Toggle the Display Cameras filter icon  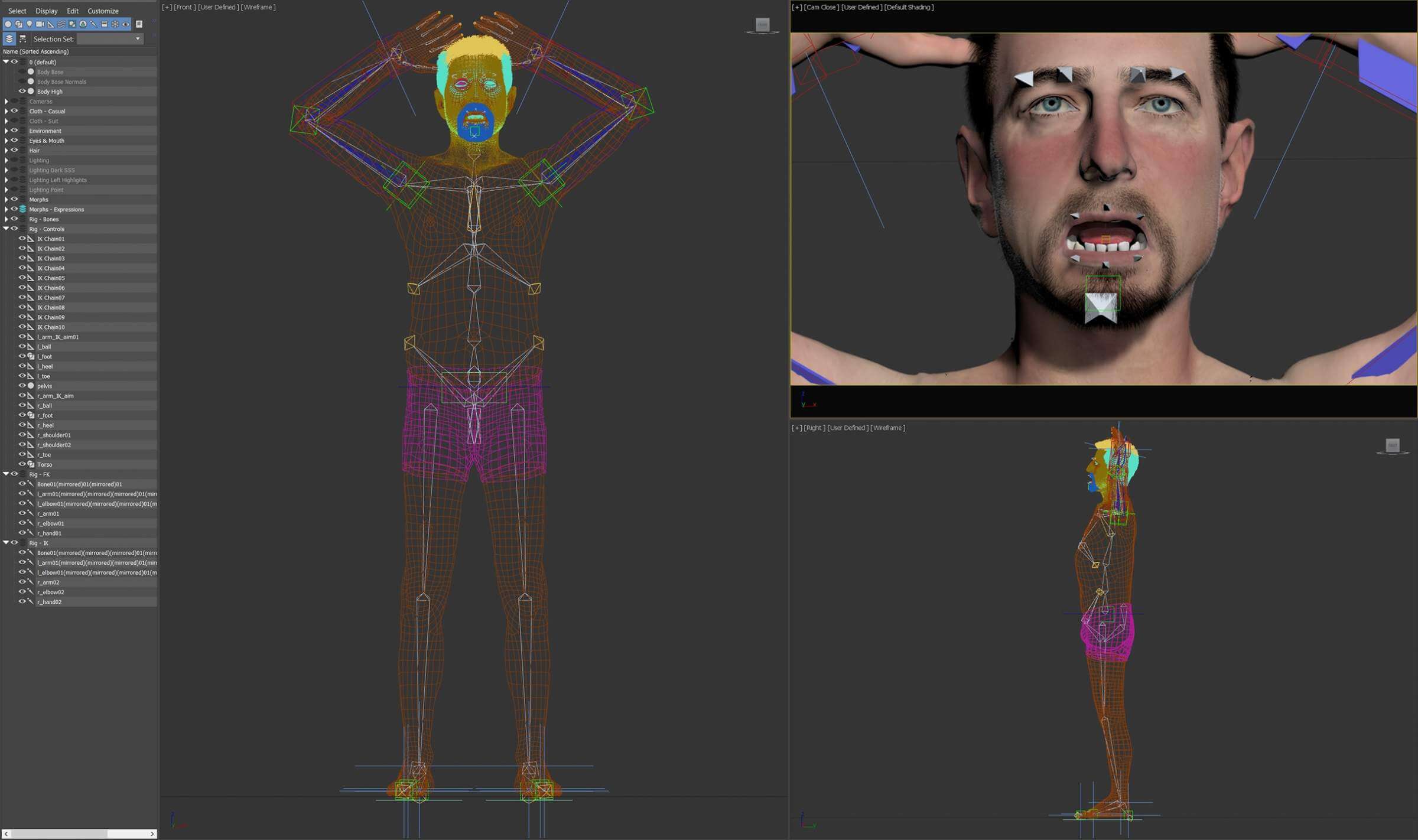point(40,24)
